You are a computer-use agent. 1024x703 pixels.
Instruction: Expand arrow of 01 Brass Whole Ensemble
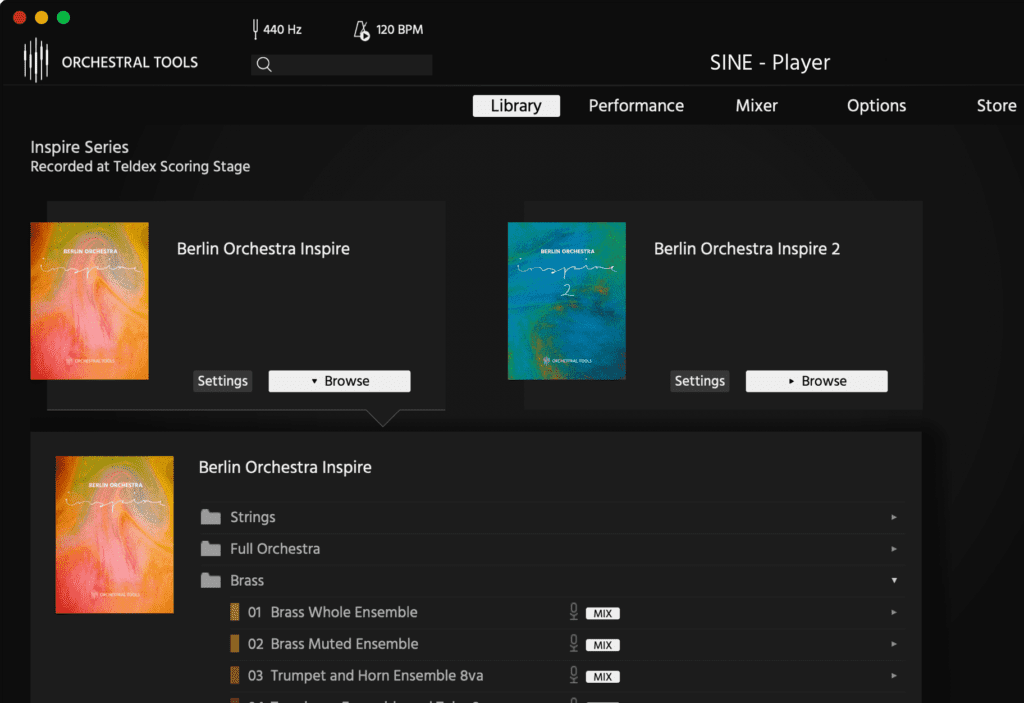(x=894, y=612)
